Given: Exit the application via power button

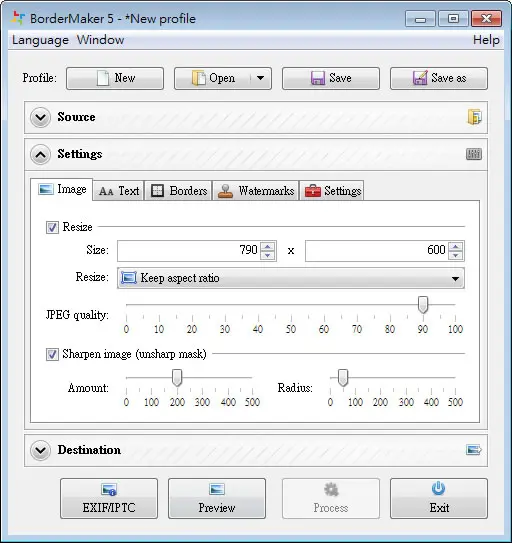Looking at the screenshot, I should [439, 499].
